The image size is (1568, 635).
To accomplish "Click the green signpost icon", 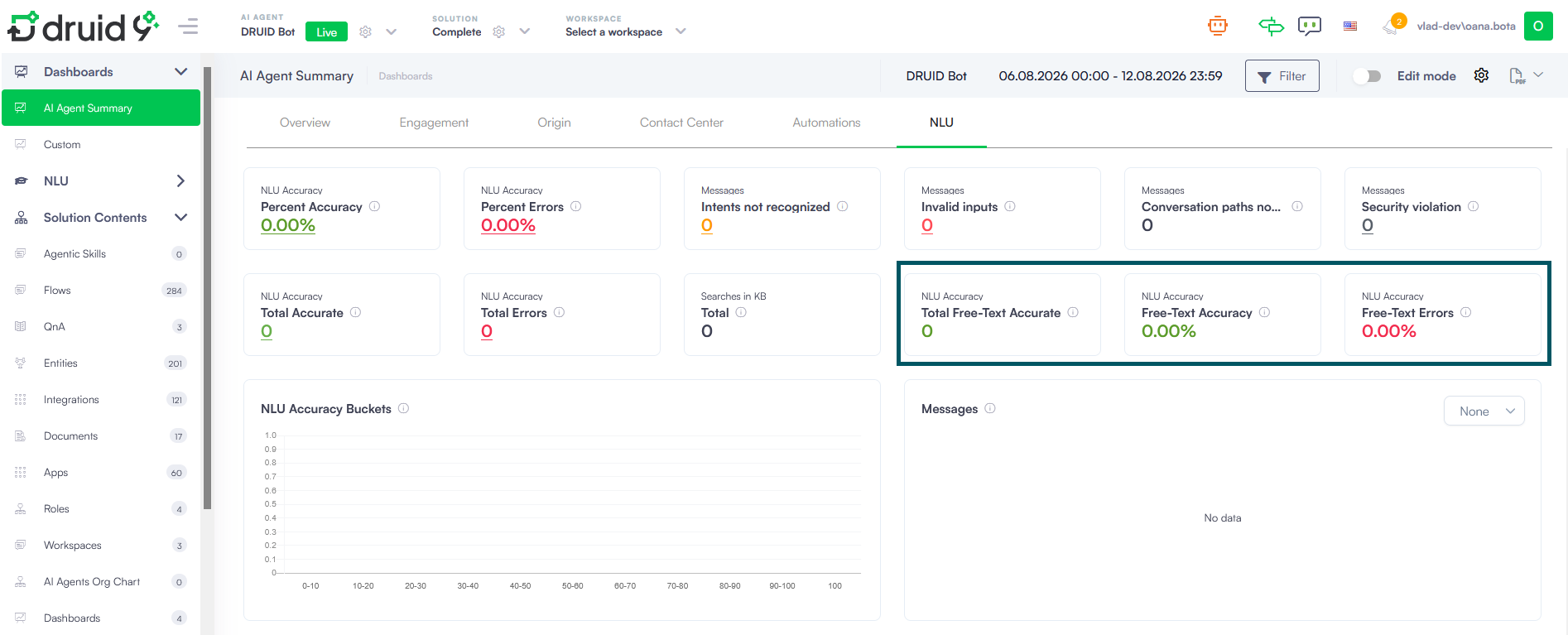I will pos(1271,26).
